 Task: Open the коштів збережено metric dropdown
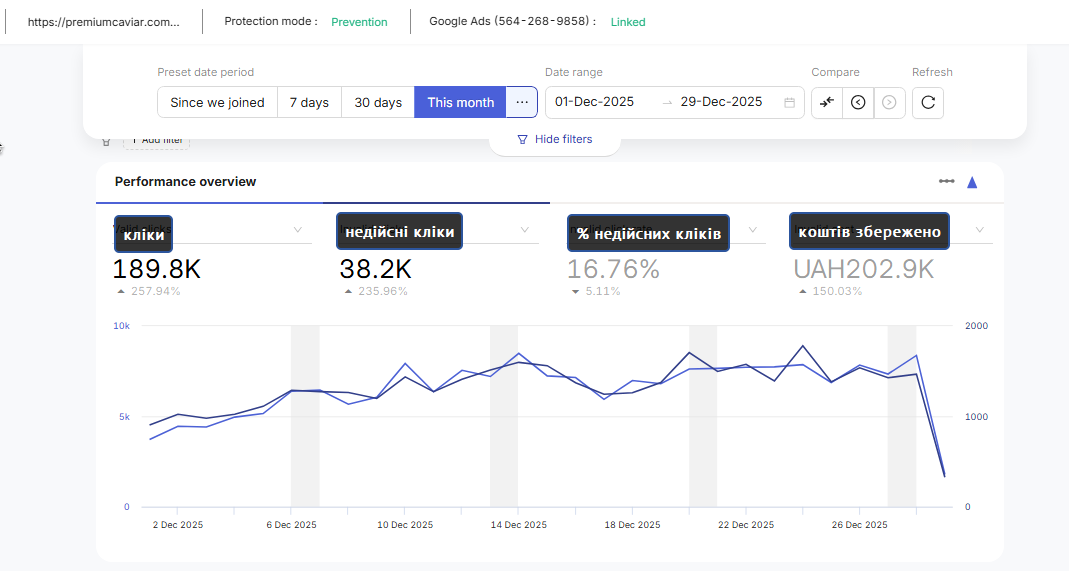point(980,230)
